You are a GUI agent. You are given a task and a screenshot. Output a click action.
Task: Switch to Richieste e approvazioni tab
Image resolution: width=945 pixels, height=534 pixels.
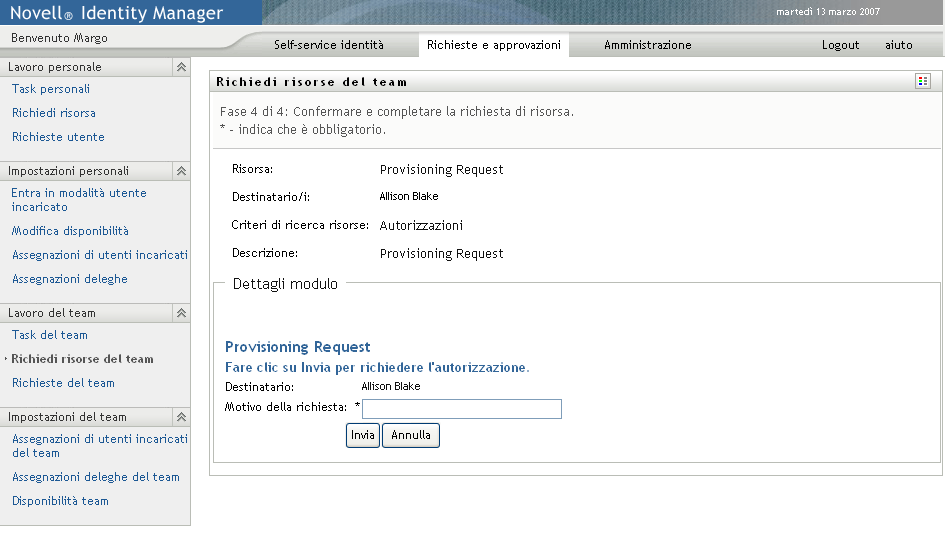pyautogui.click(x=493, y=45)
